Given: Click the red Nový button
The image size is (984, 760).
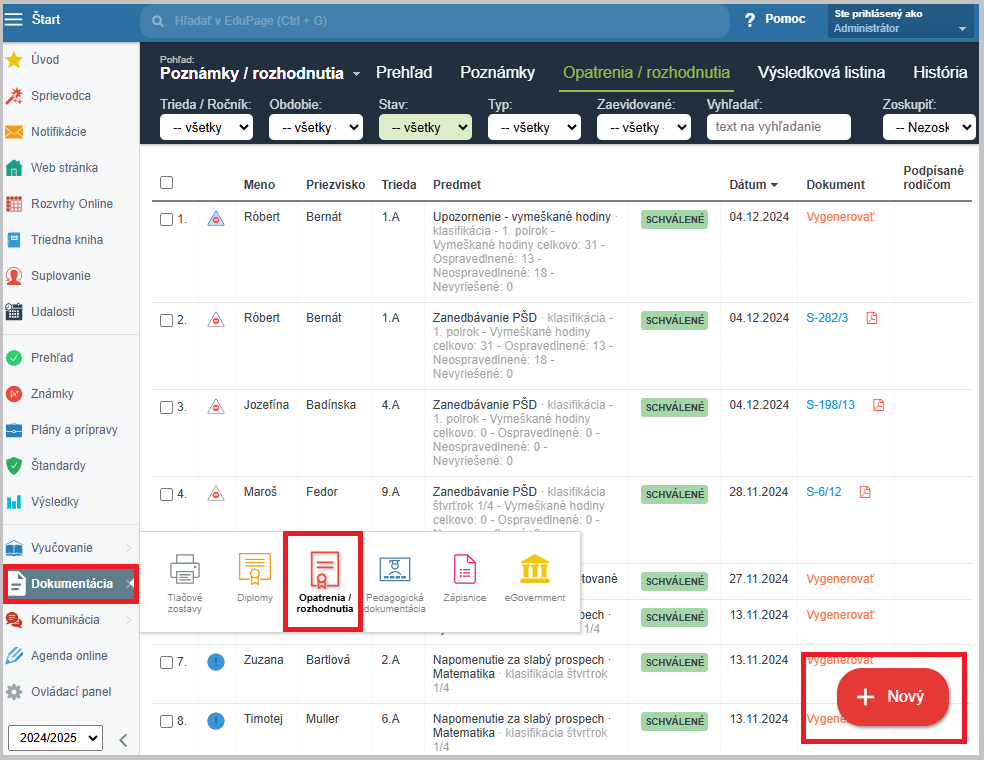Looking at the screenshot, I should pyautogui.click(x=892, y=697).
